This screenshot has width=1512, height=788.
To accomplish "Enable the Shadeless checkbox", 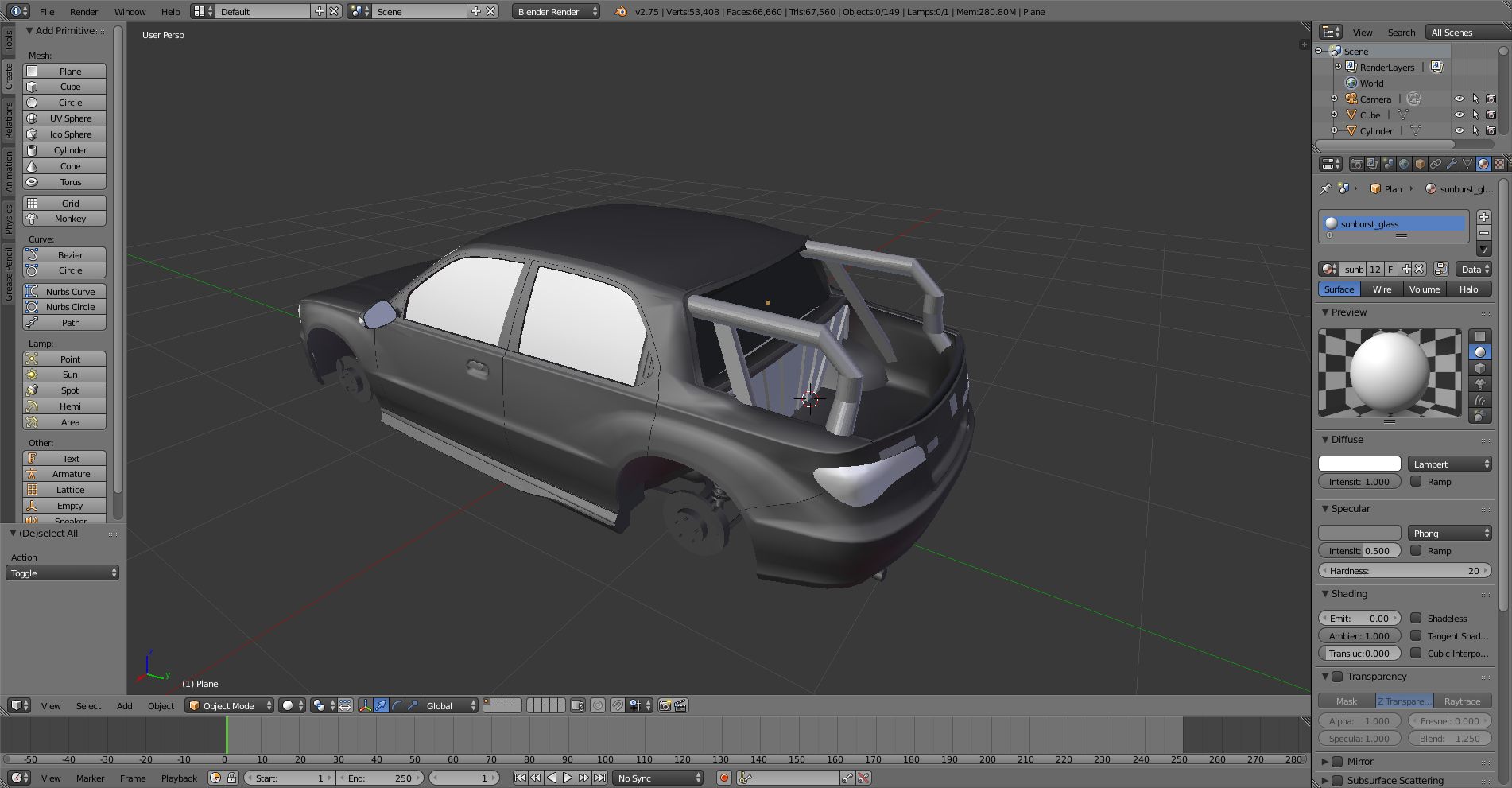I will (x=1416, y=618).
